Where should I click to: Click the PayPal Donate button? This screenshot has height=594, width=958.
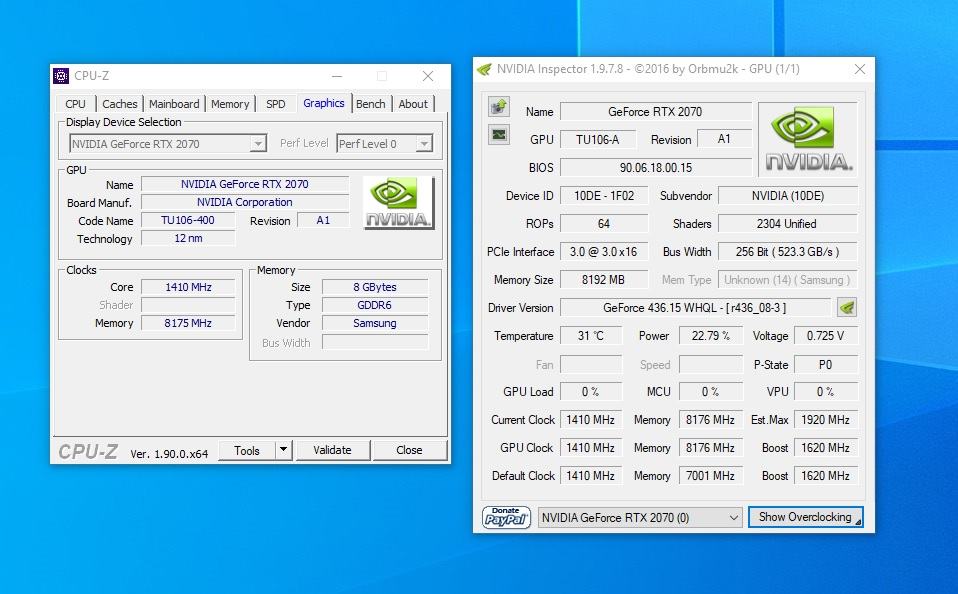pyautogui.click(x=506, y=518)
